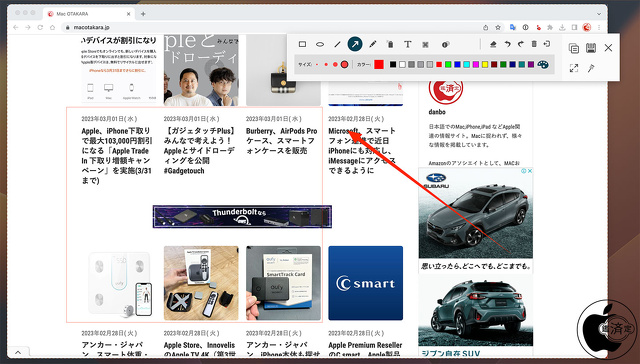Open Chrome extensions puzzle icon

(550, 27)
